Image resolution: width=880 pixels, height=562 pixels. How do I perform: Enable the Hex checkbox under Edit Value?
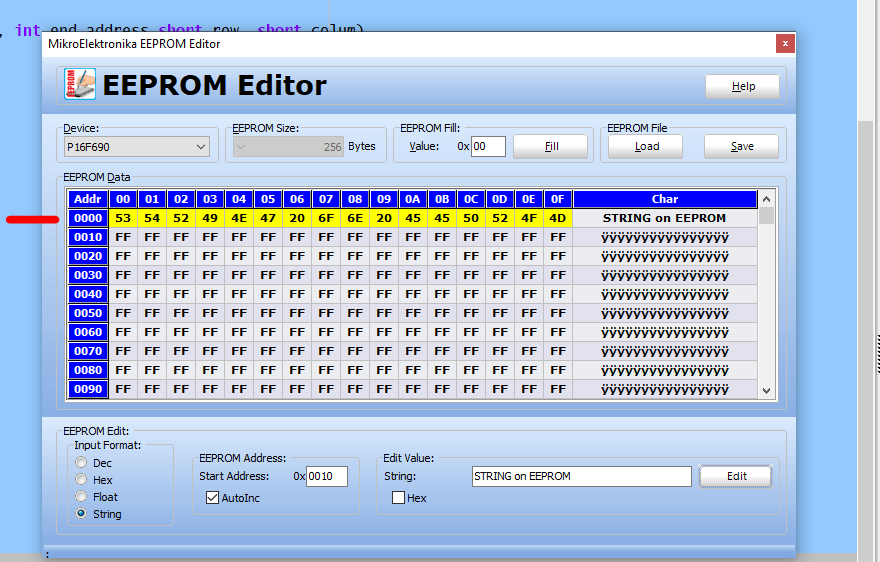398,497
